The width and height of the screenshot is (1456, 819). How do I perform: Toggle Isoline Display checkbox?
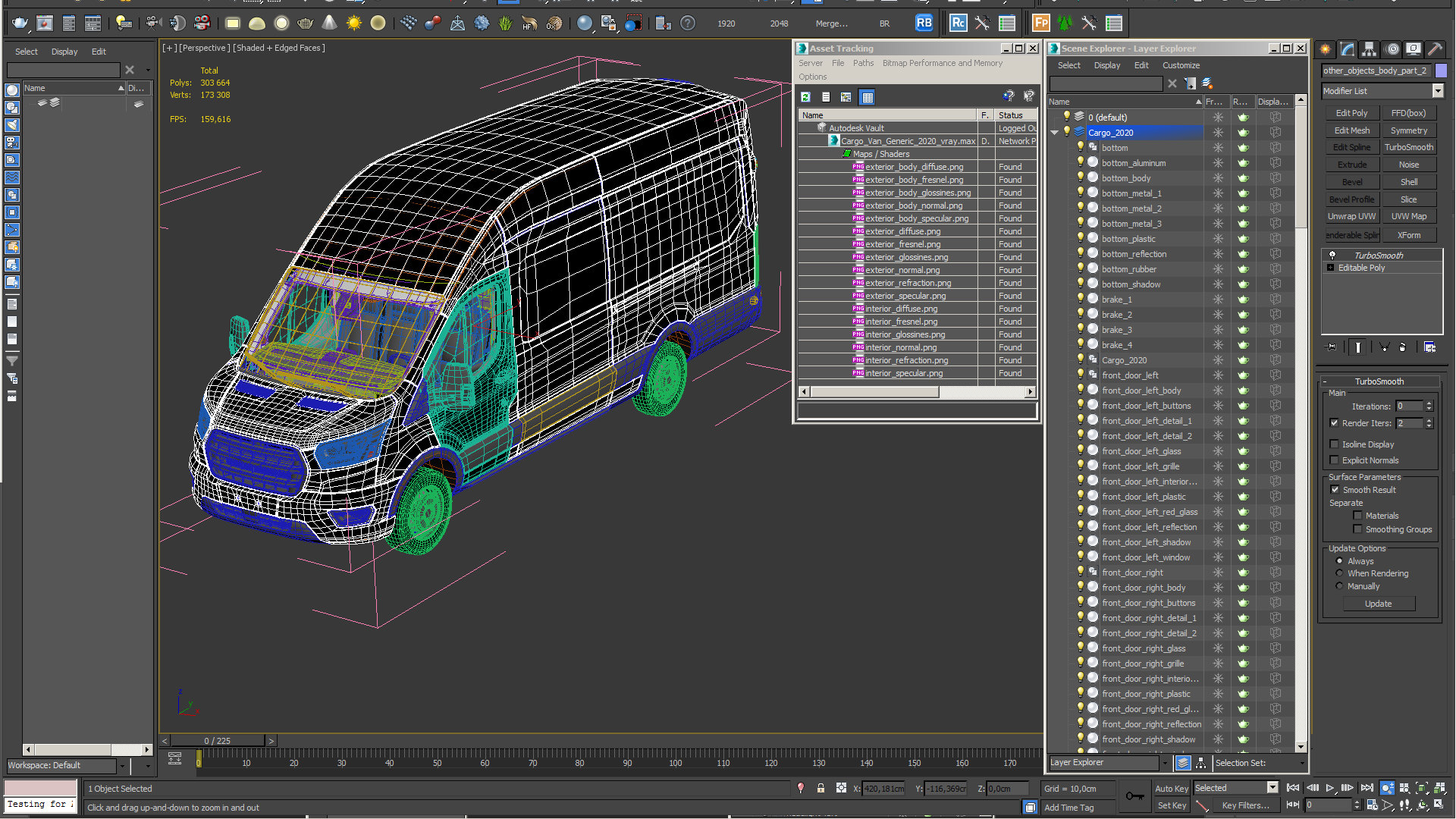(x=1334, y=444)
